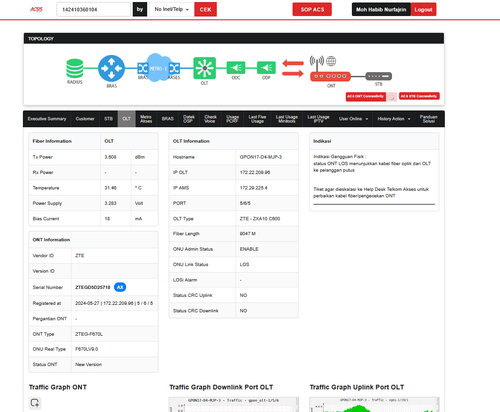
Task: Click the serial number ZTEGD5D25718
Action: point(93,287)
